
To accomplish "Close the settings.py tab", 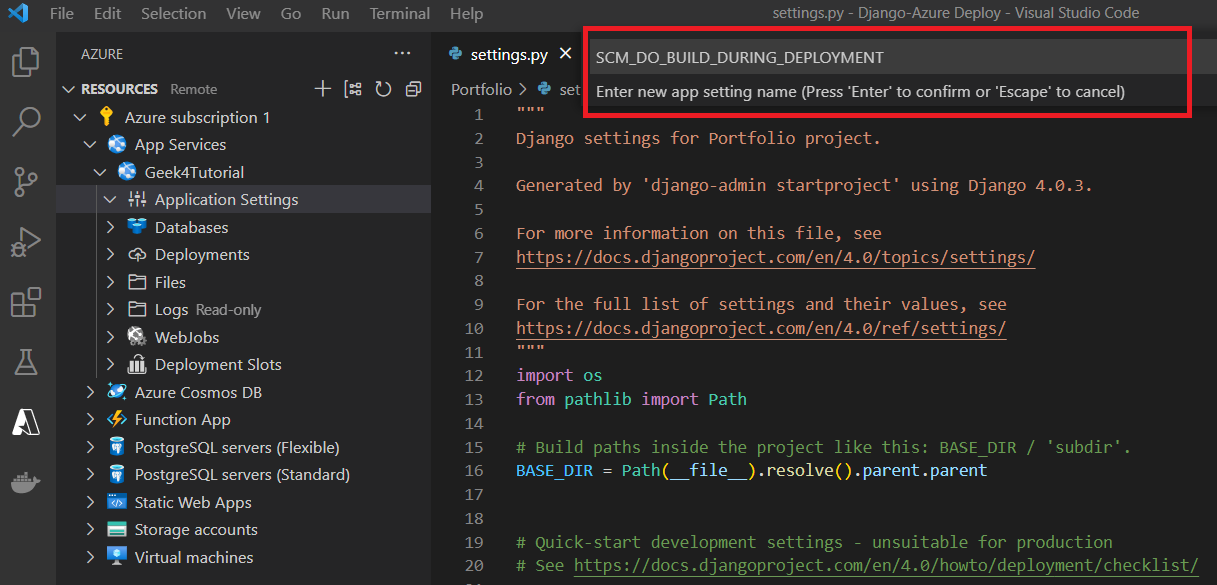I will click(x=565, y=53).
